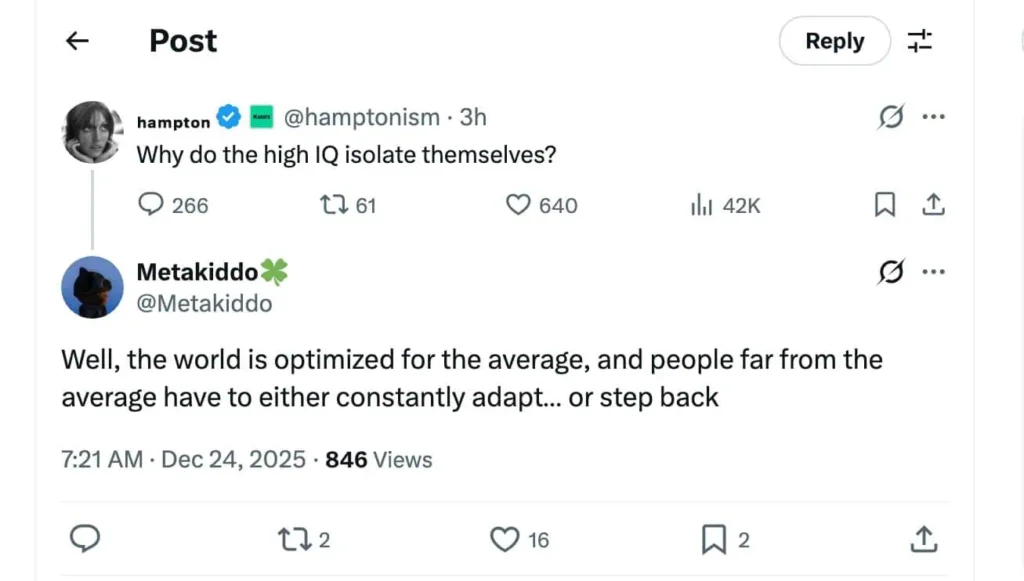Viewport: 1024px width, 581px height.
Task: Open more options on Metakiddo's reply
Action: point(934,271)
